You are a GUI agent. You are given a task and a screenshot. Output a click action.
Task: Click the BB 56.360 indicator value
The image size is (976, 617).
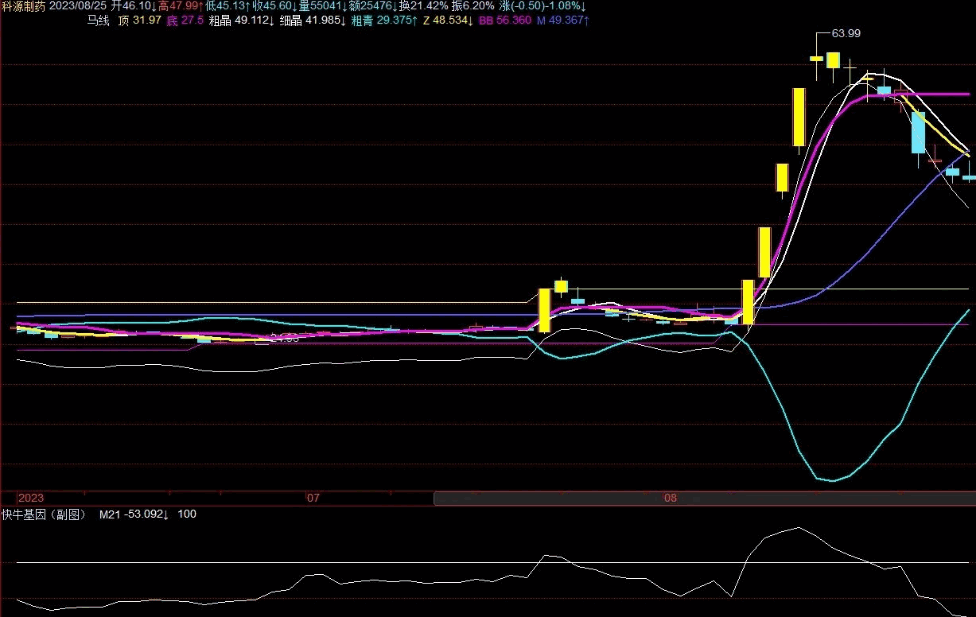[505, 21]
